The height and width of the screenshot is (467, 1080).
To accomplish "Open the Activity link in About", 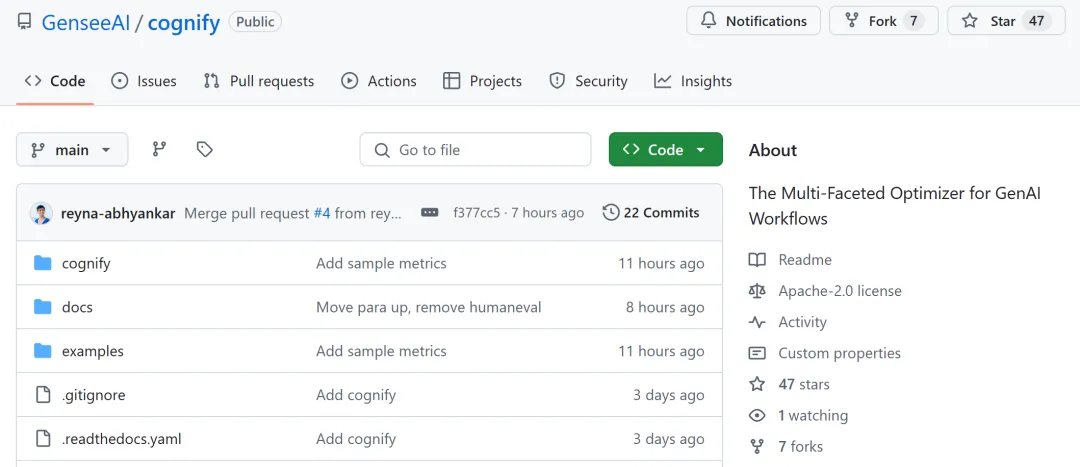I will click(x=802, y=322).
